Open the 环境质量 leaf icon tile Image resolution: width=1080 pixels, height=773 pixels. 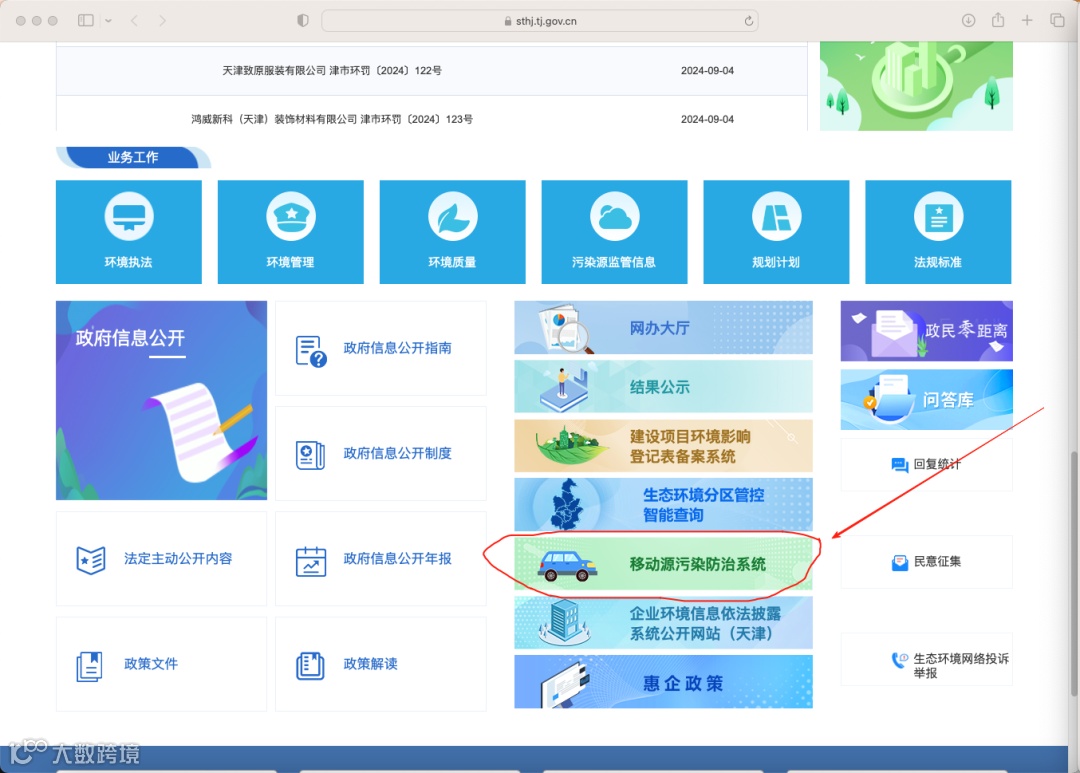point(453,231)
